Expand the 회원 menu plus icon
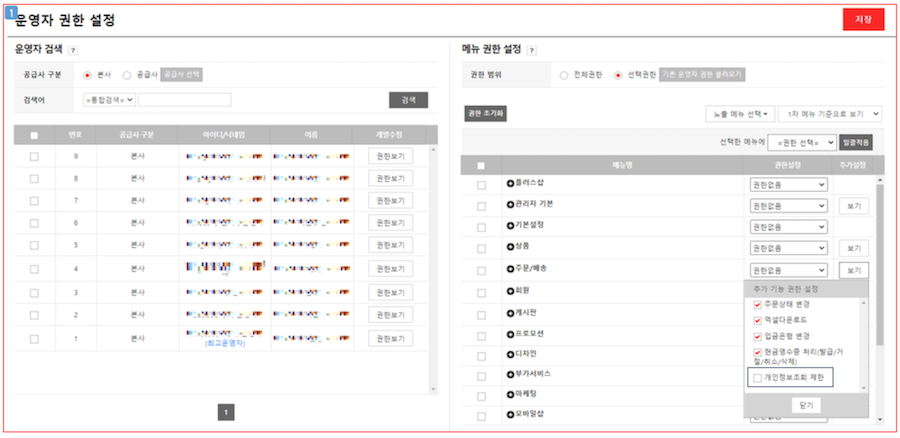The width and height of the screenshot is (900, 438). (x=510, y=290)
